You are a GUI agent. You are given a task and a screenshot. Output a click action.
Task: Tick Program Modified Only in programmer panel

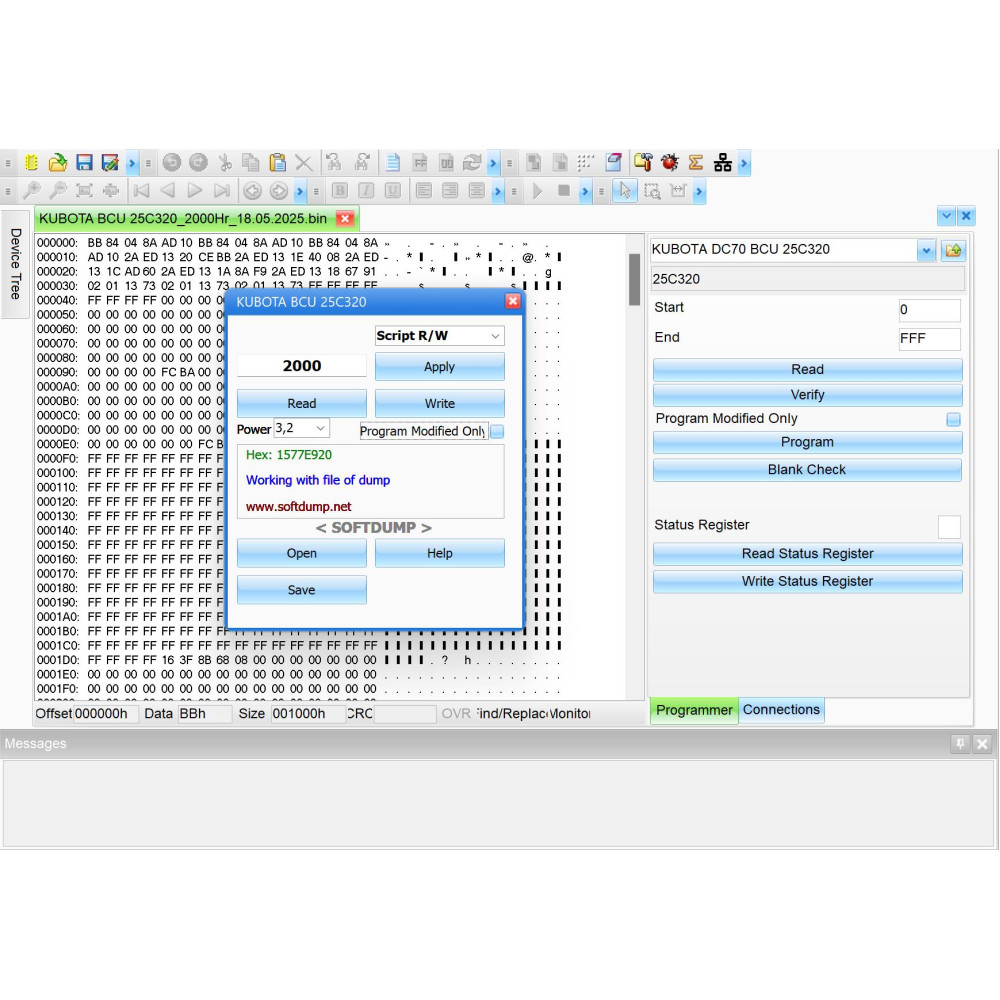click(x=953, y=419)
